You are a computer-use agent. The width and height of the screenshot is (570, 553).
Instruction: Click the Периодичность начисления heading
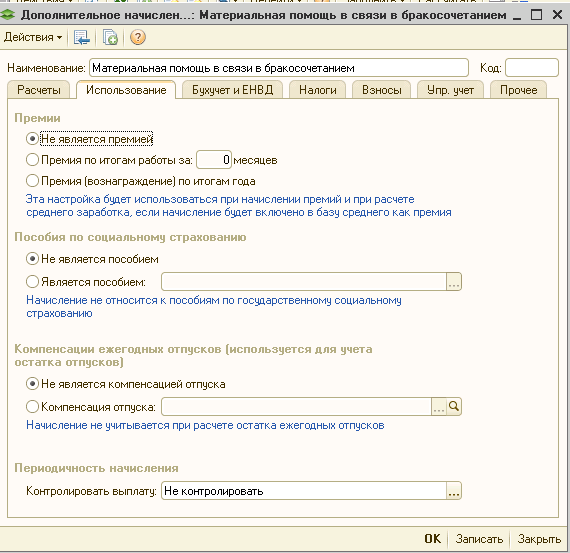pyautogui.click(x=96, y=468)
